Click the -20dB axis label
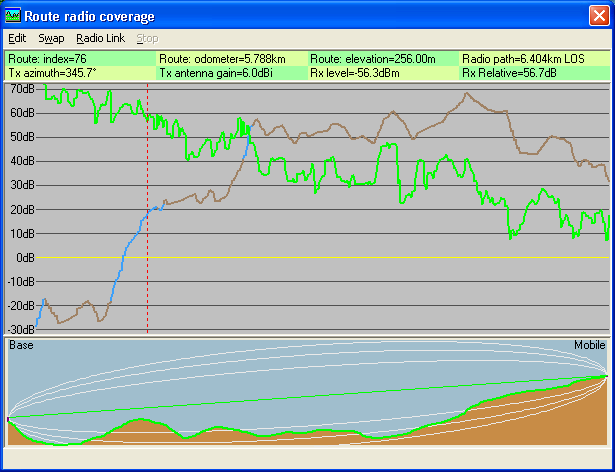 20,306
